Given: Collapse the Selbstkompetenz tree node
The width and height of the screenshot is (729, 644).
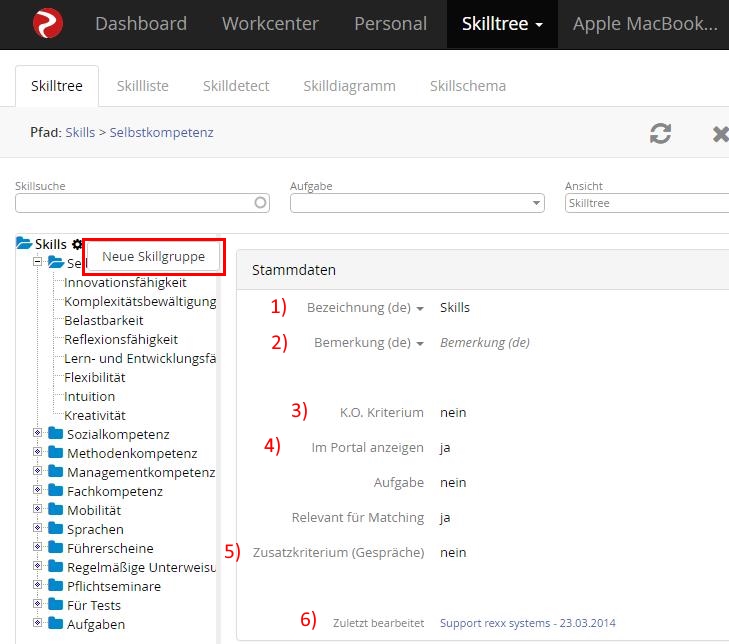Looking at the screenshot, I should pos(38,262).
